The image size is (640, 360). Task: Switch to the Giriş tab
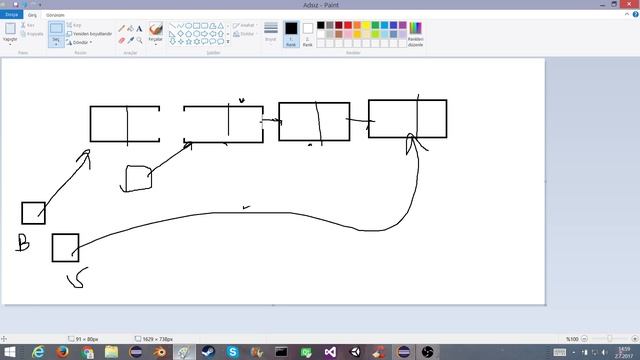tap(32, 15)
